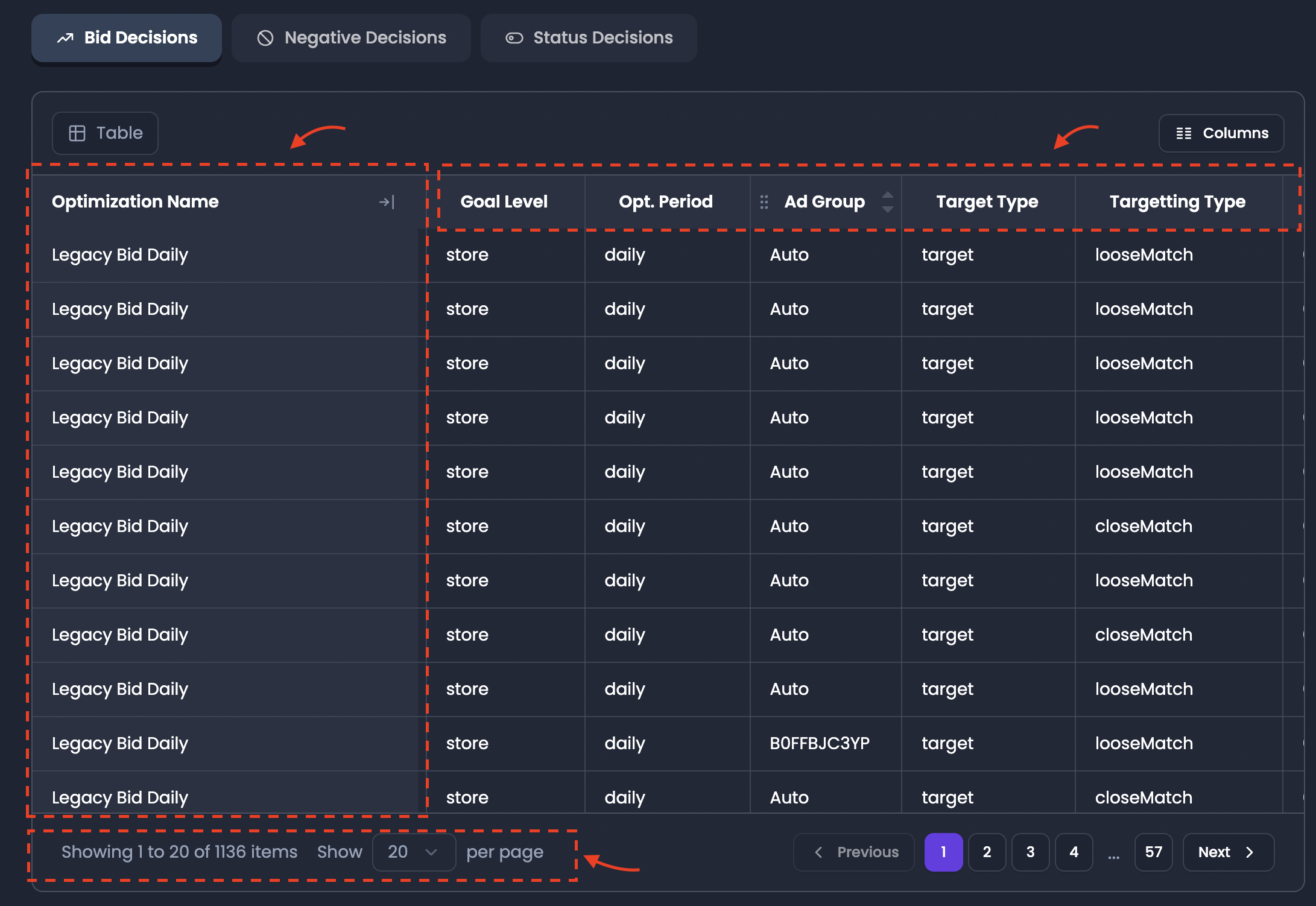Click the Goal Level column header
This screenshot has width=1316, height=906.
(x=504, y=202)
